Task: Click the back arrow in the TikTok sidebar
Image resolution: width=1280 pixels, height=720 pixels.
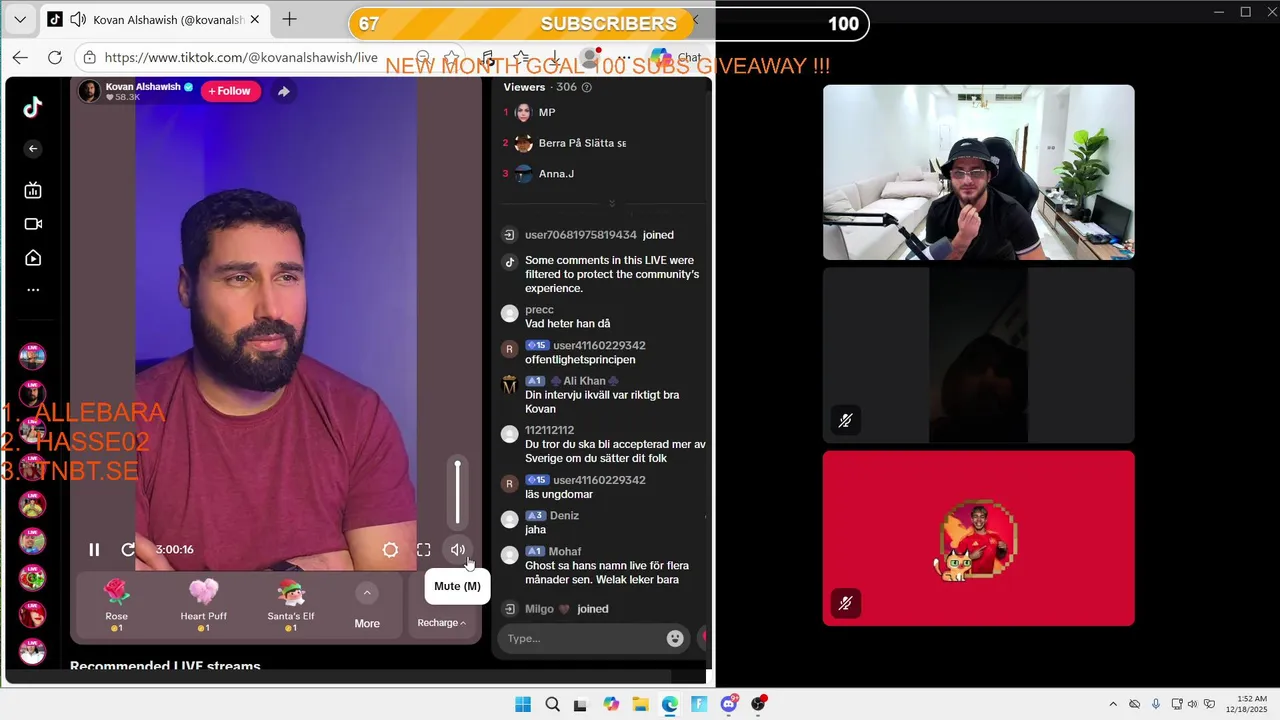Action: 33,149
